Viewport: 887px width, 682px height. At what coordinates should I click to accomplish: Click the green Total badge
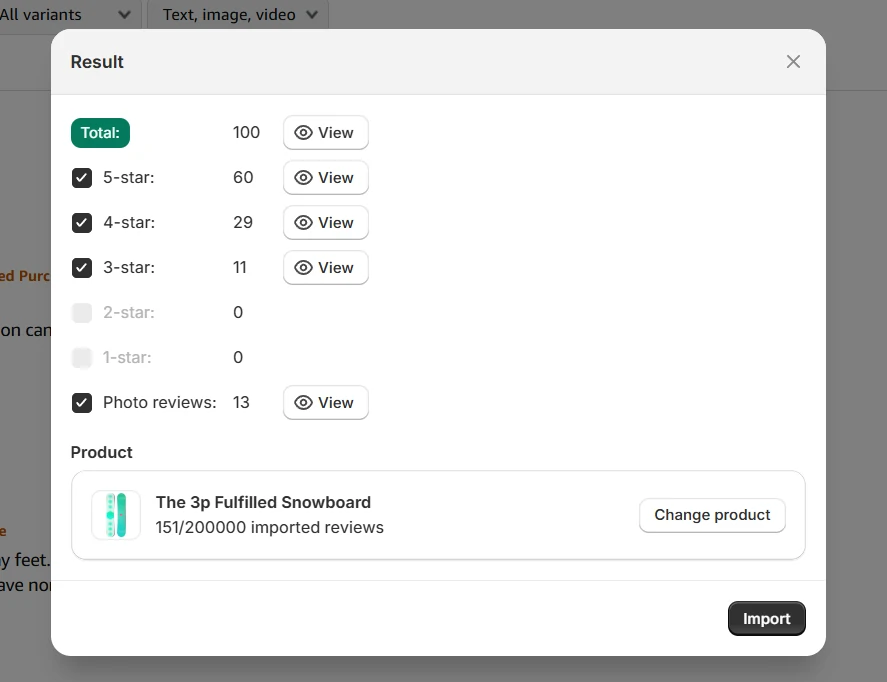coord(100,133)
